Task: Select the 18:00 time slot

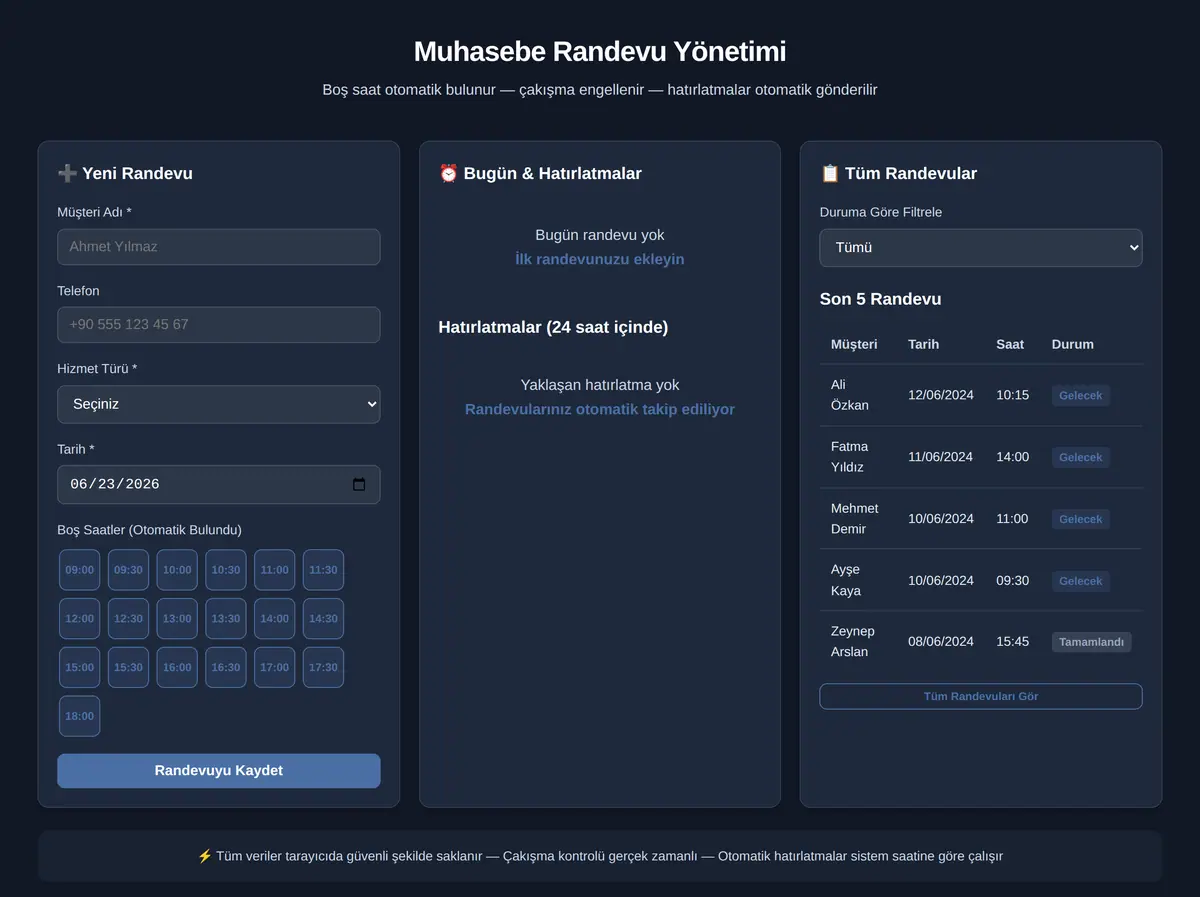Action: (x=80, y=716)
